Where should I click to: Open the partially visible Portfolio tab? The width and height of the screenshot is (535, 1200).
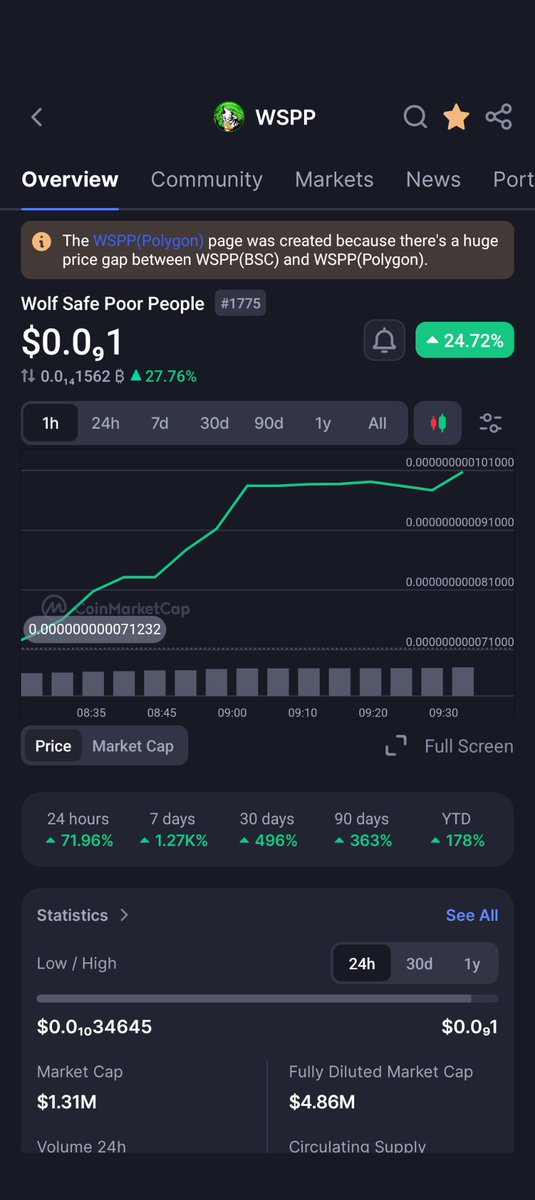tap(513, 180)
